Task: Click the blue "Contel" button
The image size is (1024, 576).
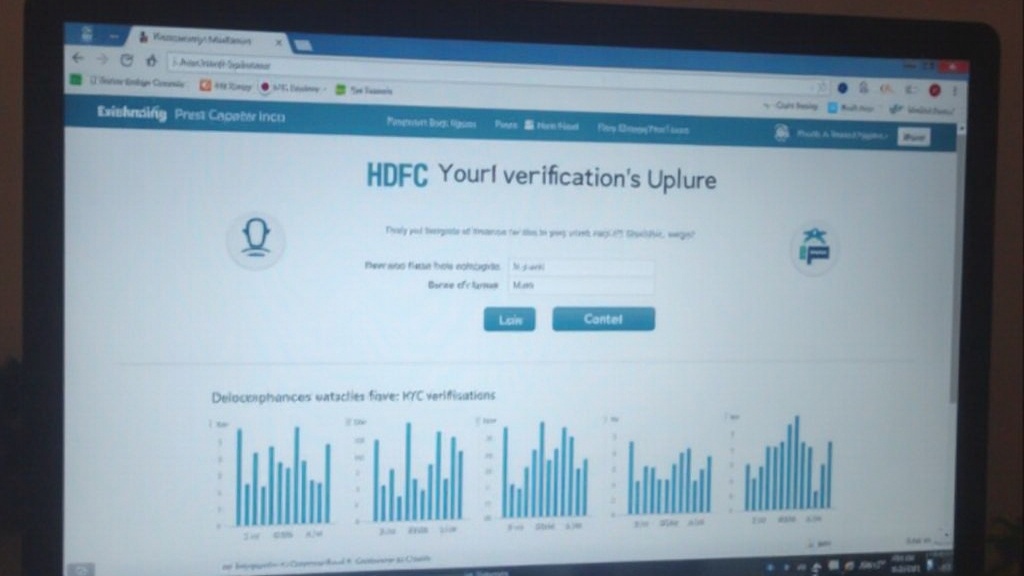Action: [x=603, y=319]
